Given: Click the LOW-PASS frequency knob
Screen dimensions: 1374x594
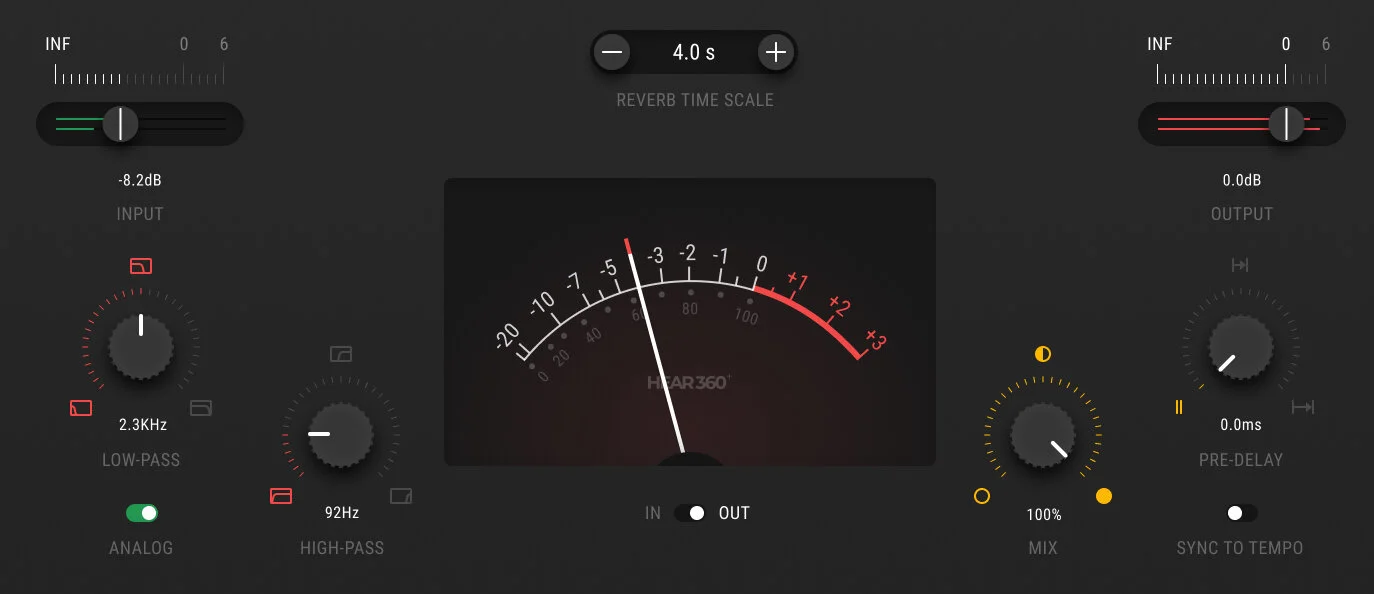Looking at the screenshot, I should click(x=141, y=347).
